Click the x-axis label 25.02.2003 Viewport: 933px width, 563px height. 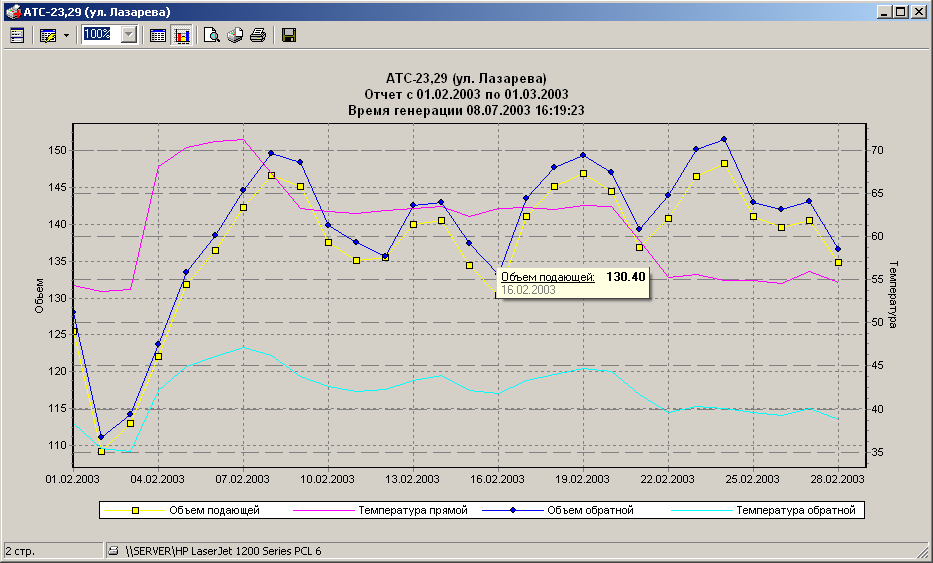pyautogui.click(x=753, y=479)
